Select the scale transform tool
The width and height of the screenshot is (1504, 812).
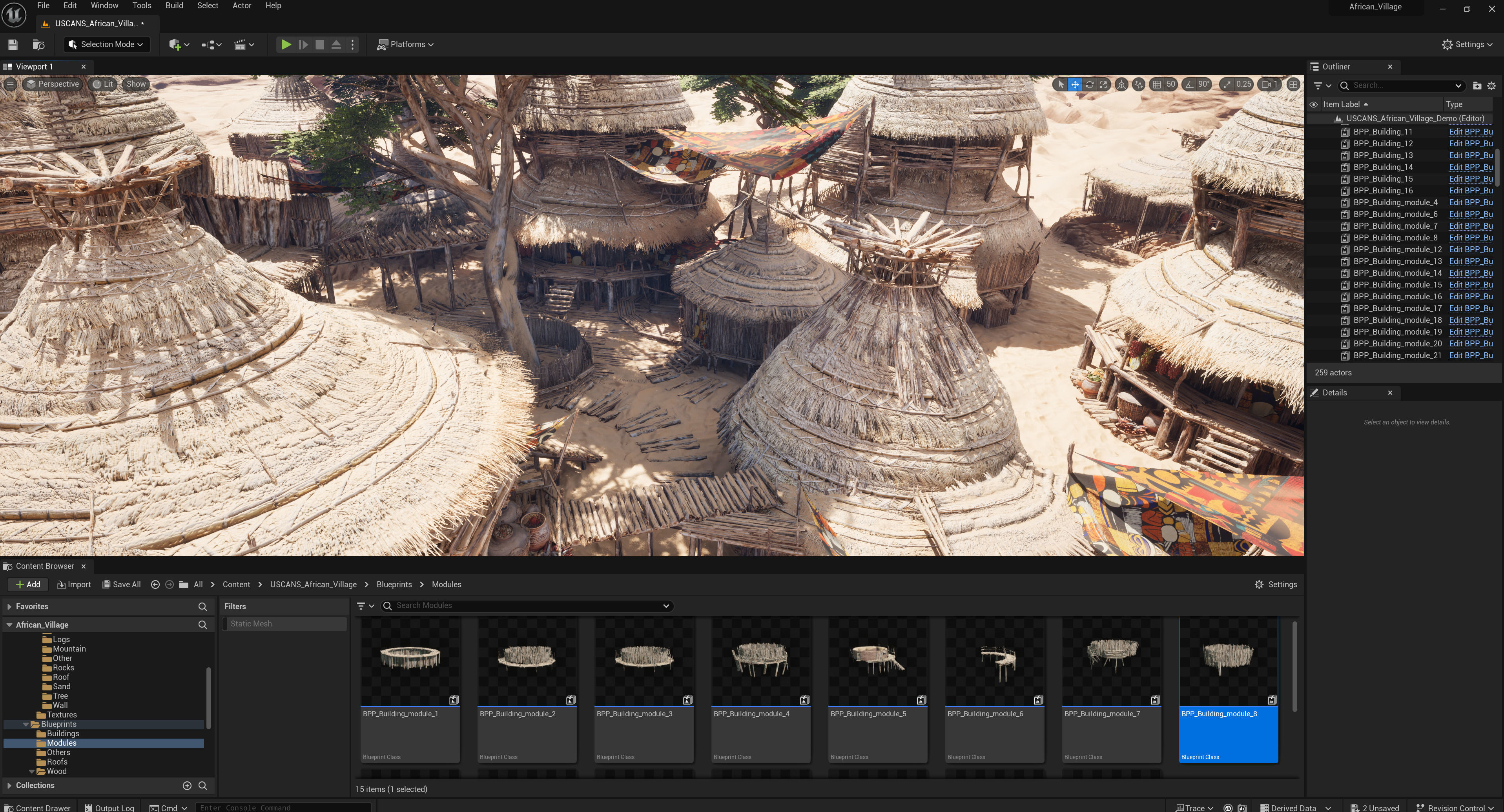point(1103,85)
